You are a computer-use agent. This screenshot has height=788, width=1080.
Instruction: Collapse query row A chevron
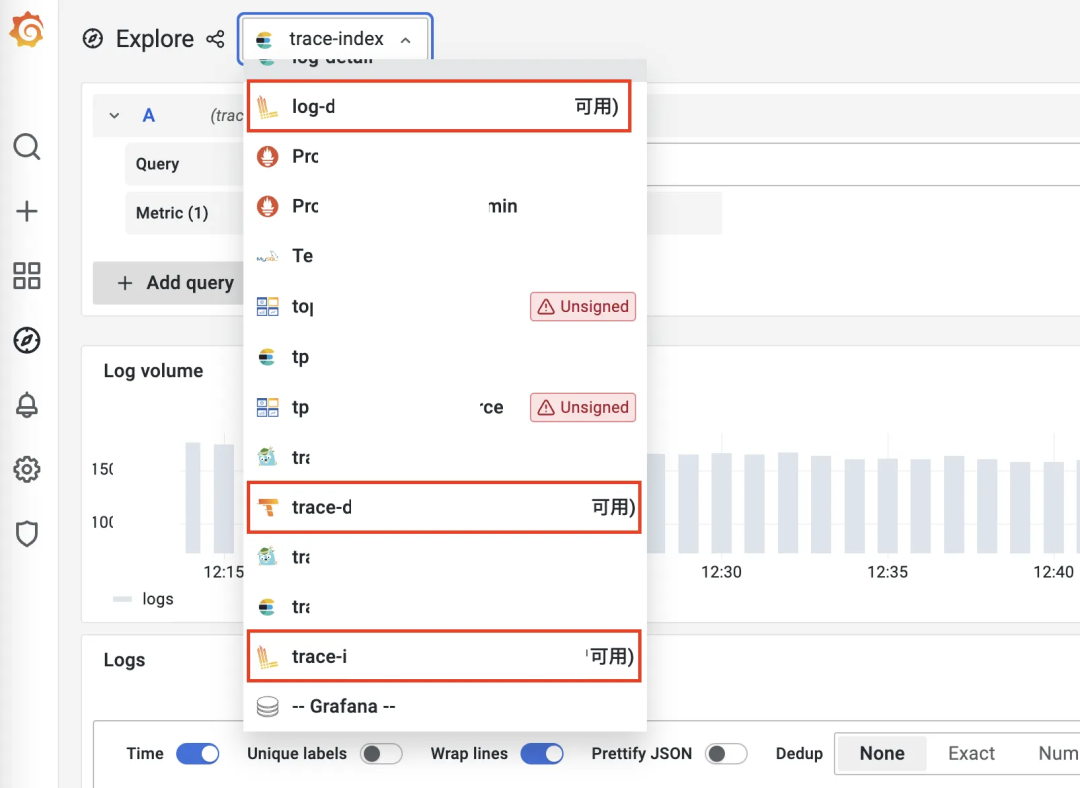[x=114, y=116]
